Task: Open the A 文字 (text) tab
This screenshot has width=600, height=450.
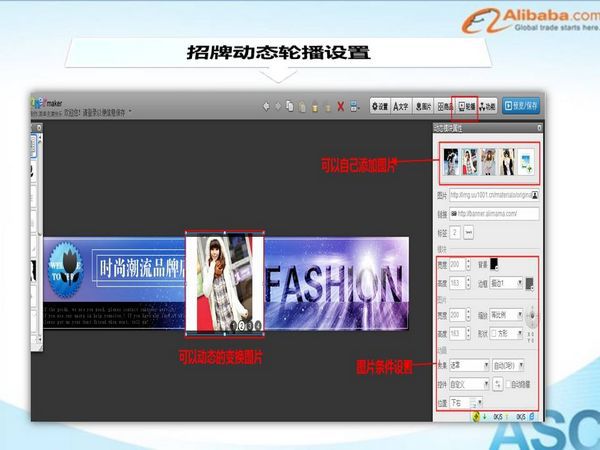Action: pos(401,106)
